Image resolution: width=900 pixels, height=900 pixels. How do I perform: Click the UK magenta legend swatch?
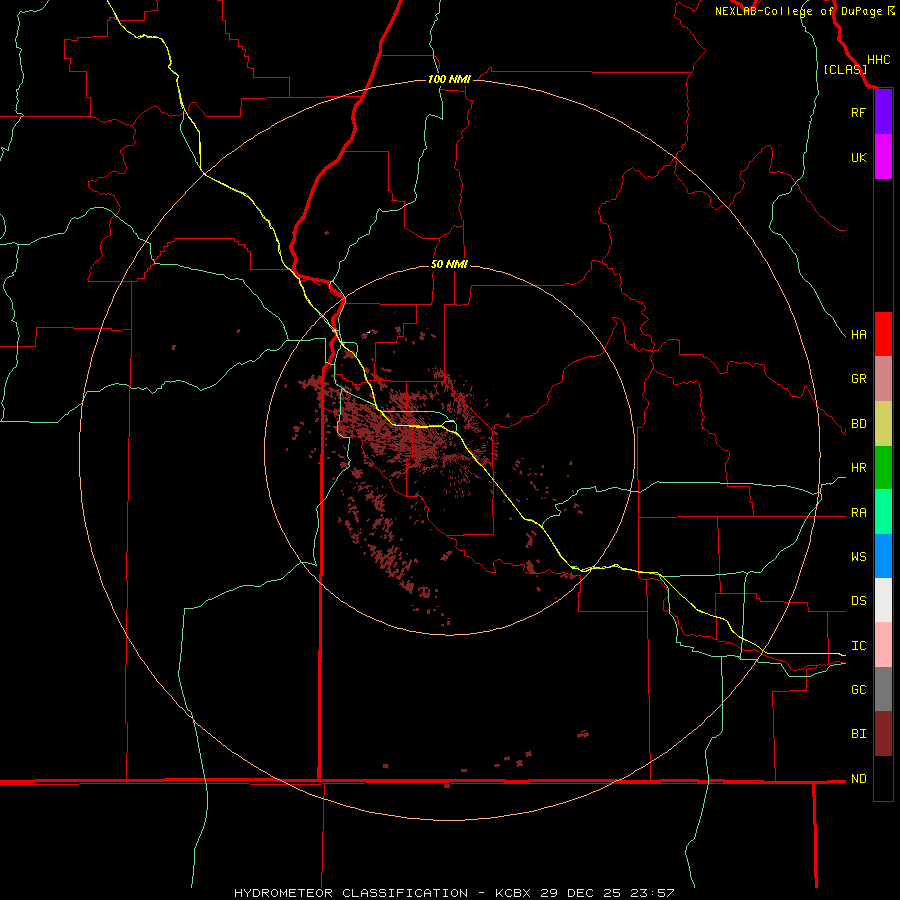click(x=883, y=157)
